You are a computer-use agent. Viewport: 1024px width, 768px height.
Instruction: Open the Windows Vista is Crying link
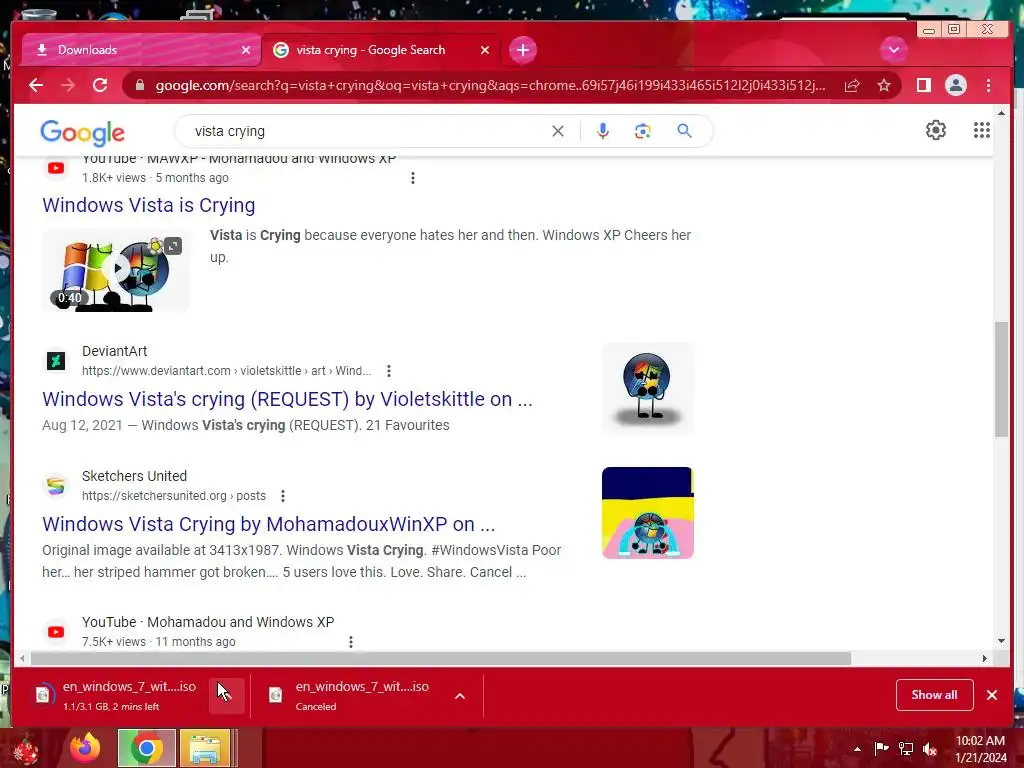click(149, 205)
